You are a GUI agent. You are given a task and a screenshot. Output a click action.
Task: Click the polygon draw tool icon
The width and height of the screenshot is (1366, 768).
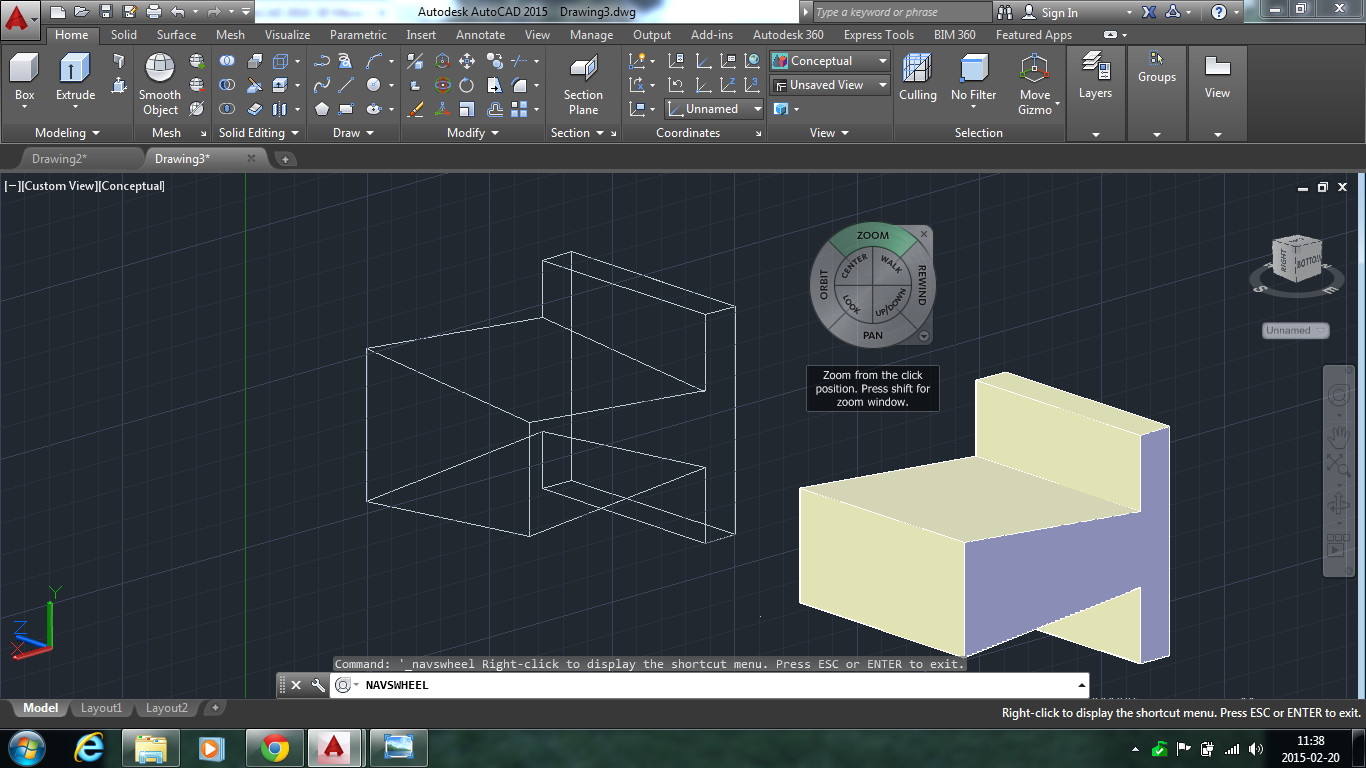coord(322,109)
